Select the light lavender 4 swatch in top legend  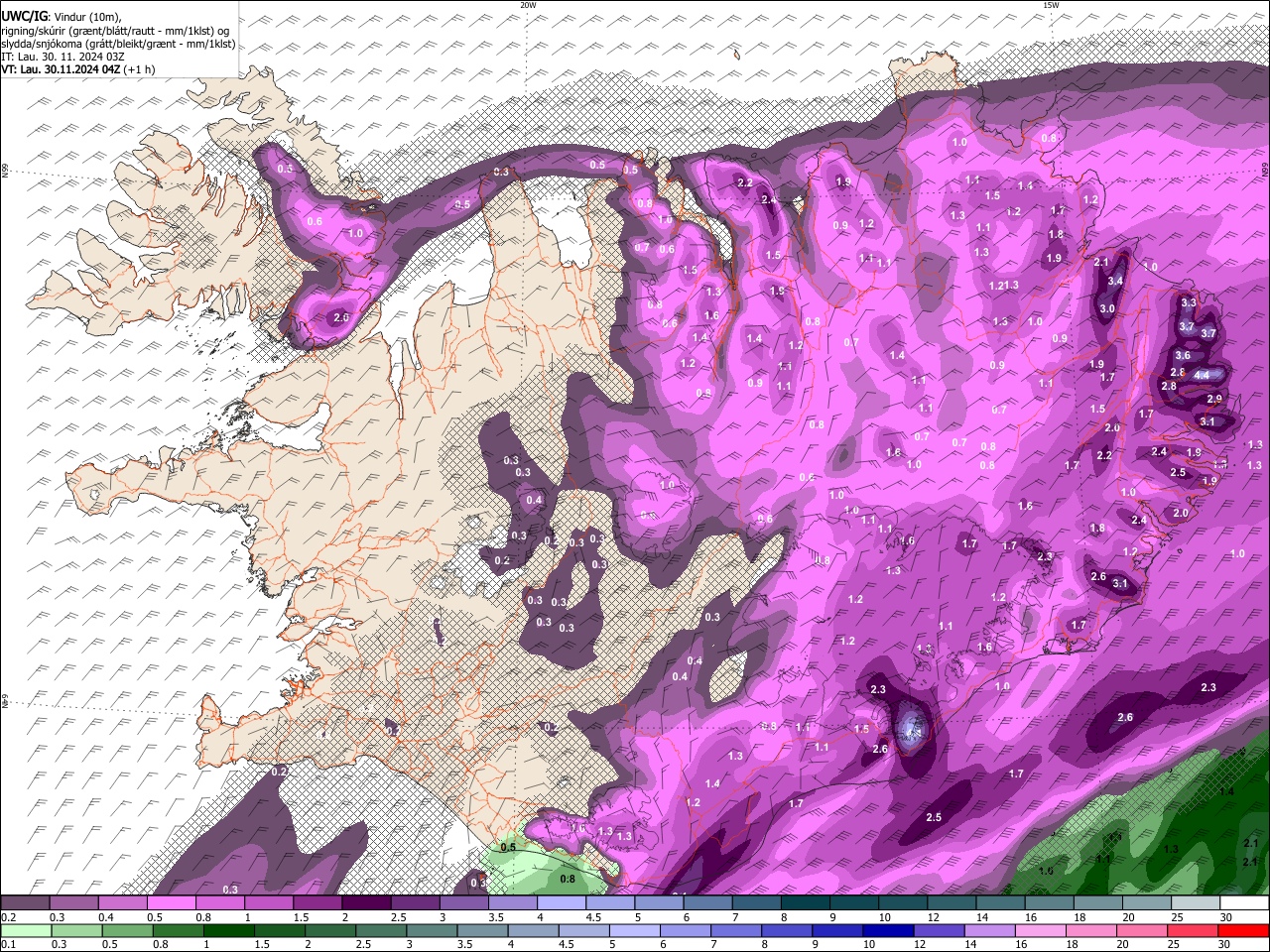(562, 903)
